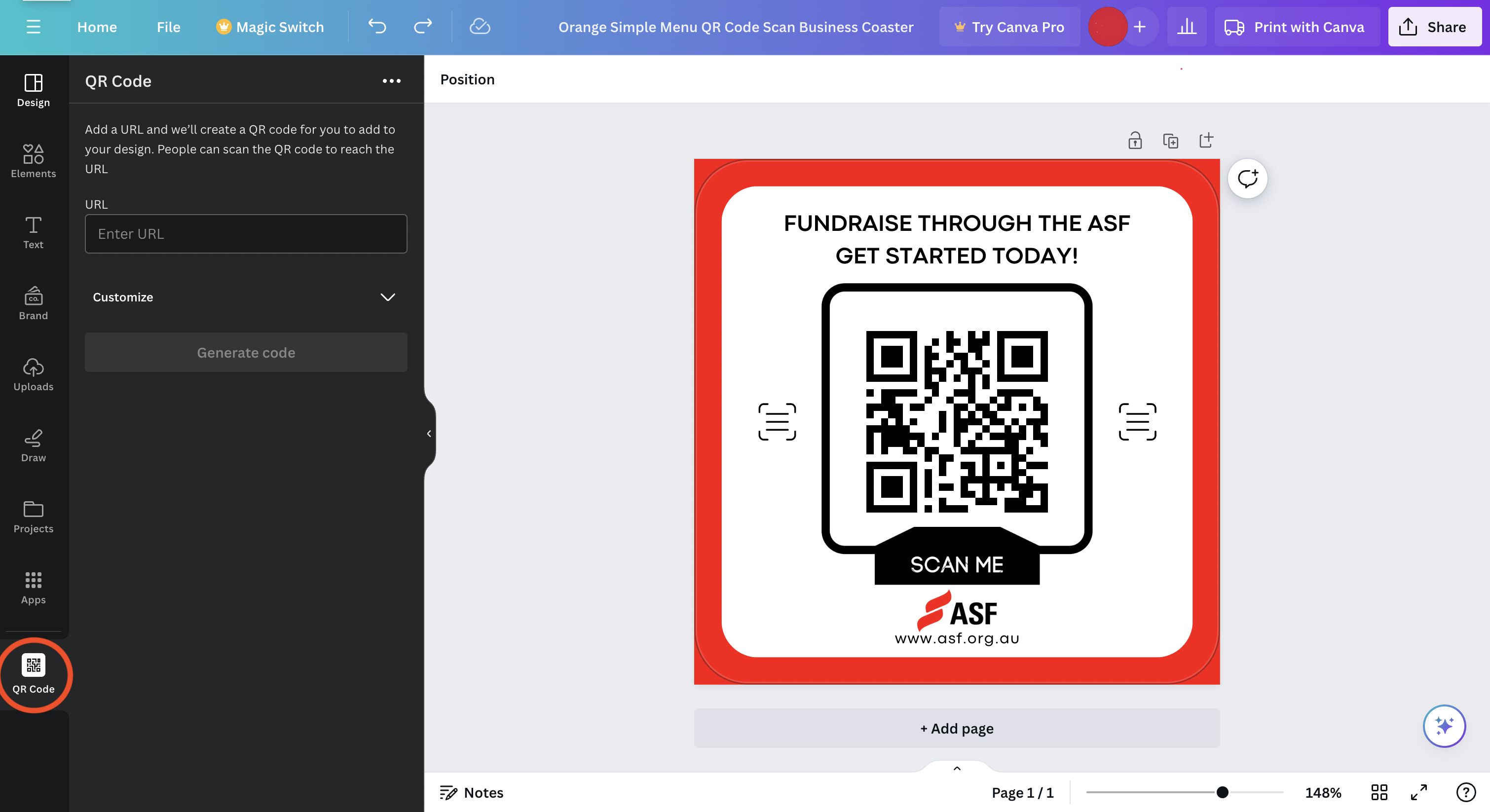This screenshot has width=1490, height=812.
Task: Click the design title in header
Action: [736, 27]
